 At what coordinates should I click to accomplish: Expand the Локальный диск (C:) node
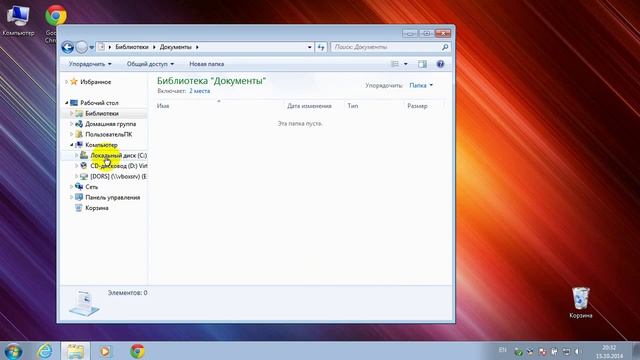[x=76, y=156]
